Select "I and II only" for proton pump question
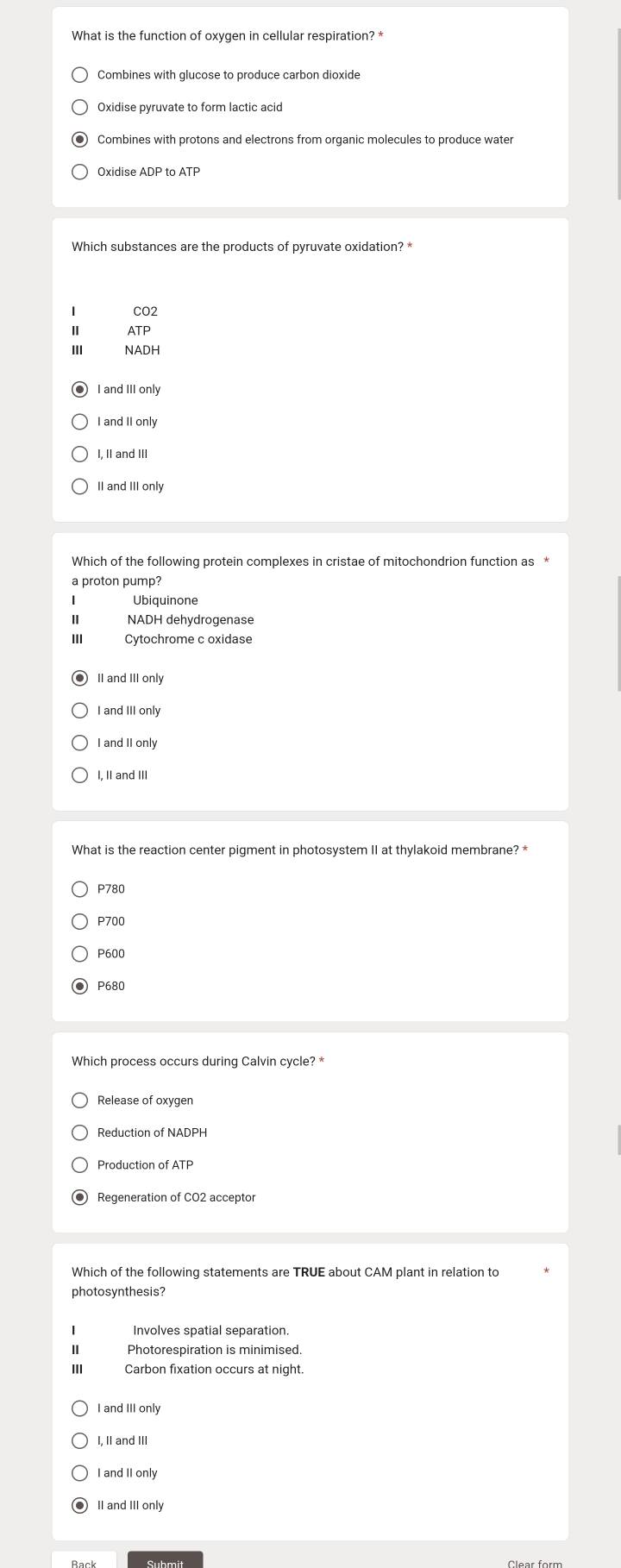This screenshot has height=1568, width=621. 79,743
